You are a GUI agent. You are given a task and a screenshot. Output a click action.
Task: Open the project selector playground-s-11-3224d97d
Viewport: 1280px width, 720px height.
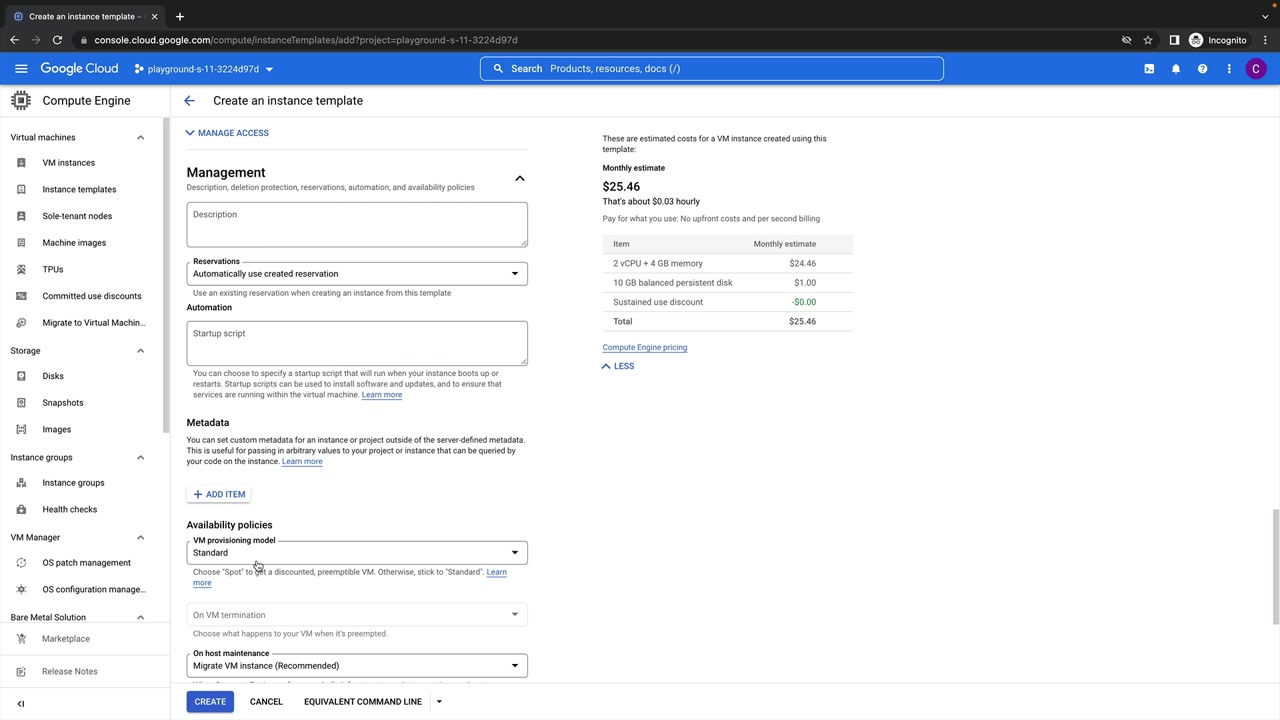(x=204, y=69)
